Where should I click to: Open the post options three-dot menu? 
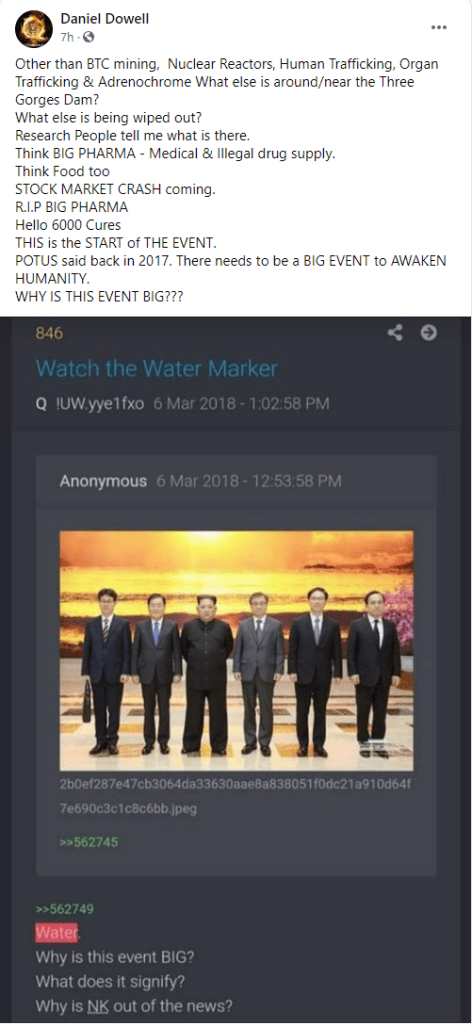tap(439, 27)
